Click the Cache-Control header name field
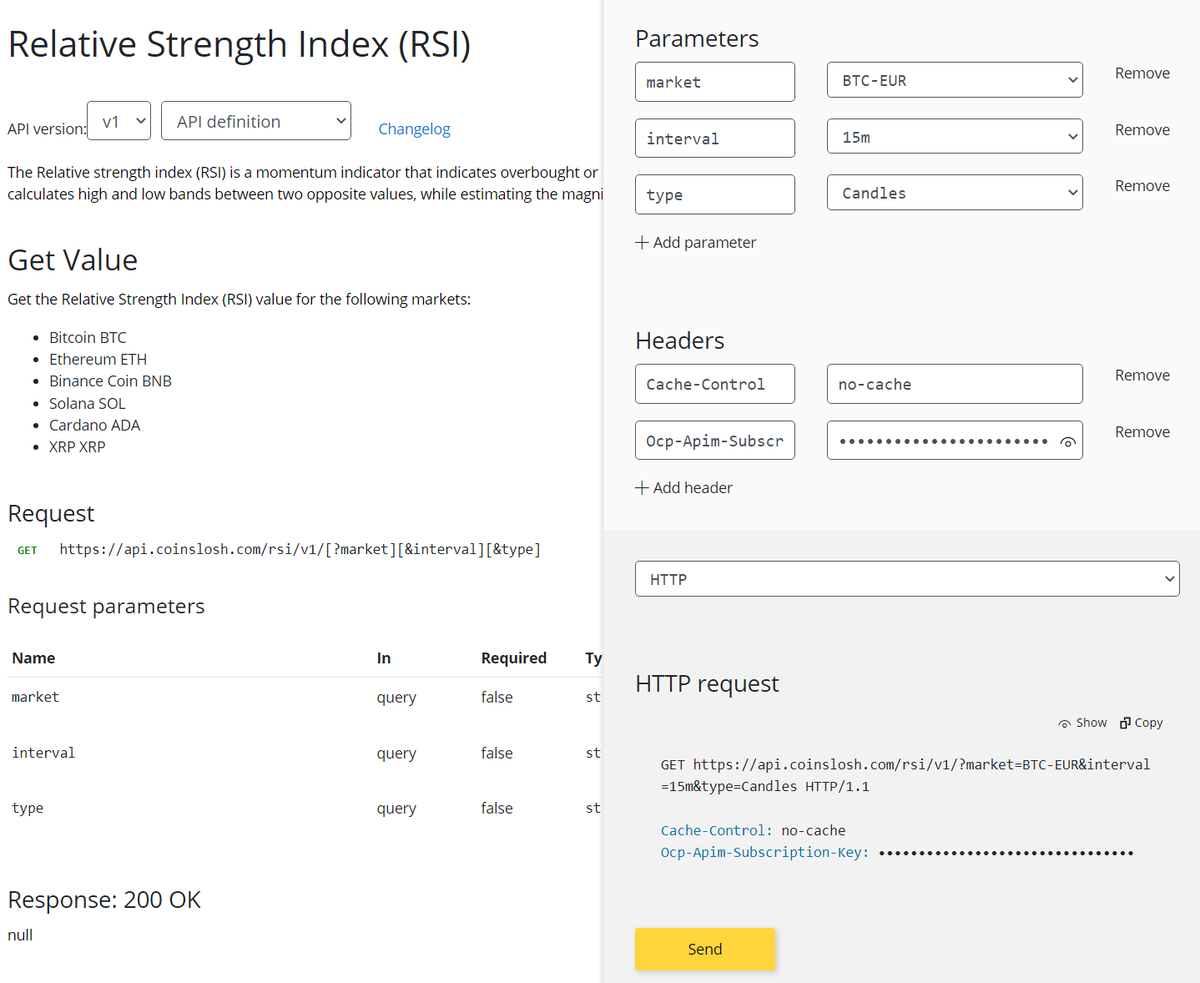Viewport: 1200px width, 983px height. 715,384
